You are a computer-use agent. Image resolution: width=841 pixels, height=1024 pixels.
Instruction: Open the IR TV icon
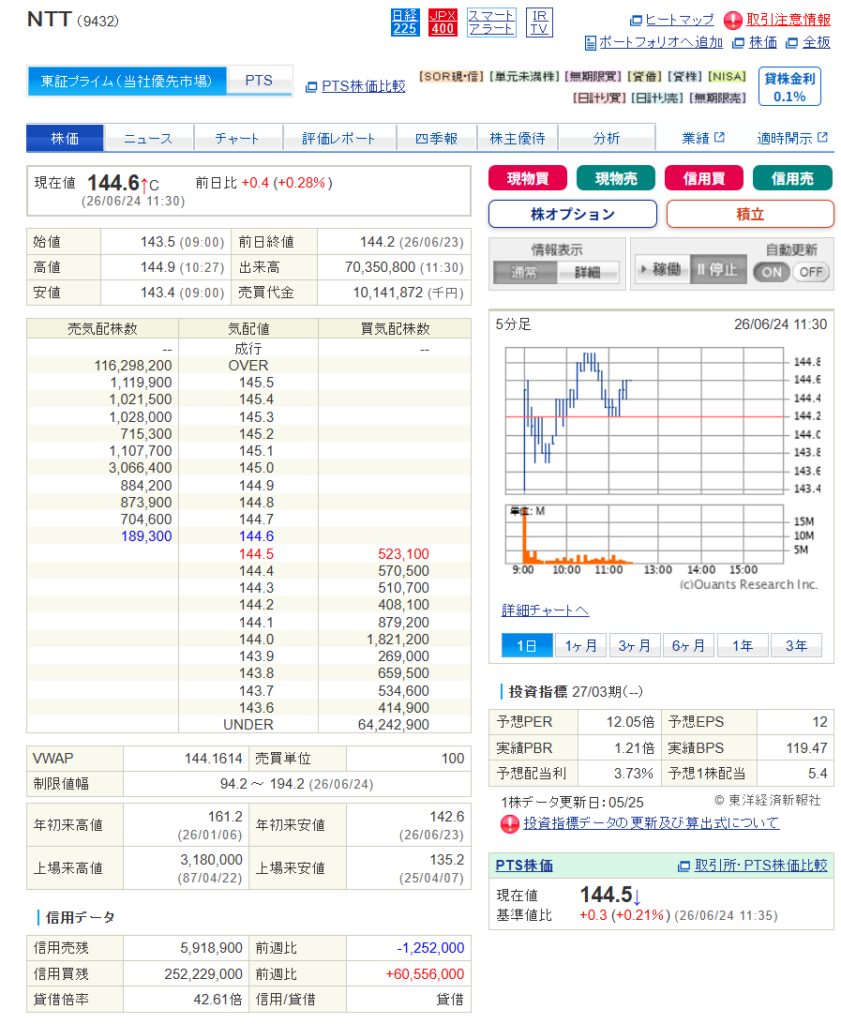click(x=539, y=22)
